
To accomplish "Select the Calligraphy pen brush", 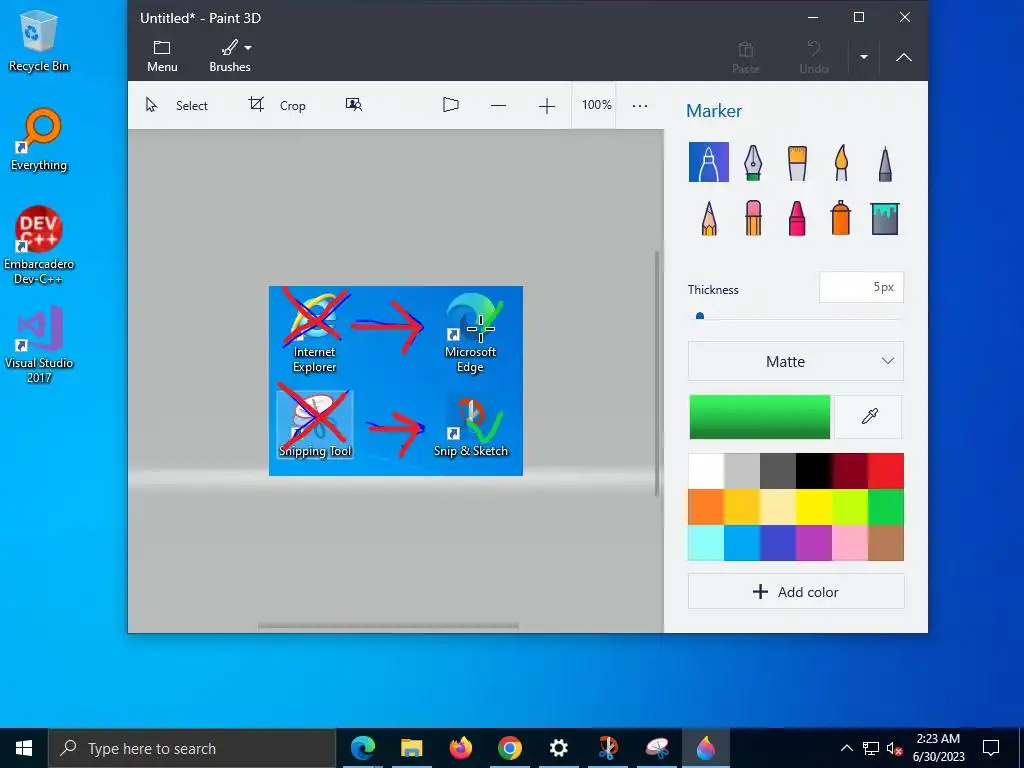I will pos(753,162).
